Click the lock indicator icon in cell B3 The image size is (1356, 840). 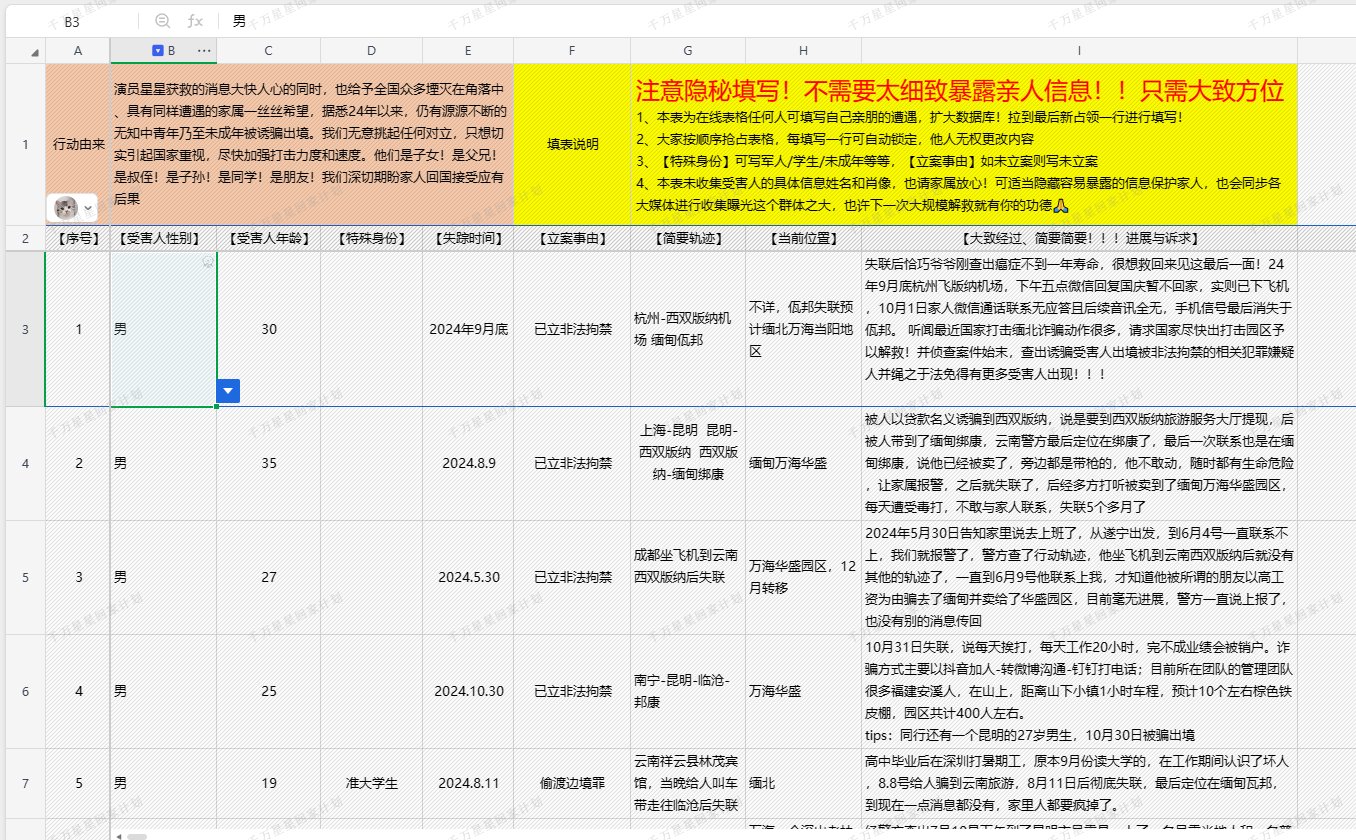pos(208,261)
